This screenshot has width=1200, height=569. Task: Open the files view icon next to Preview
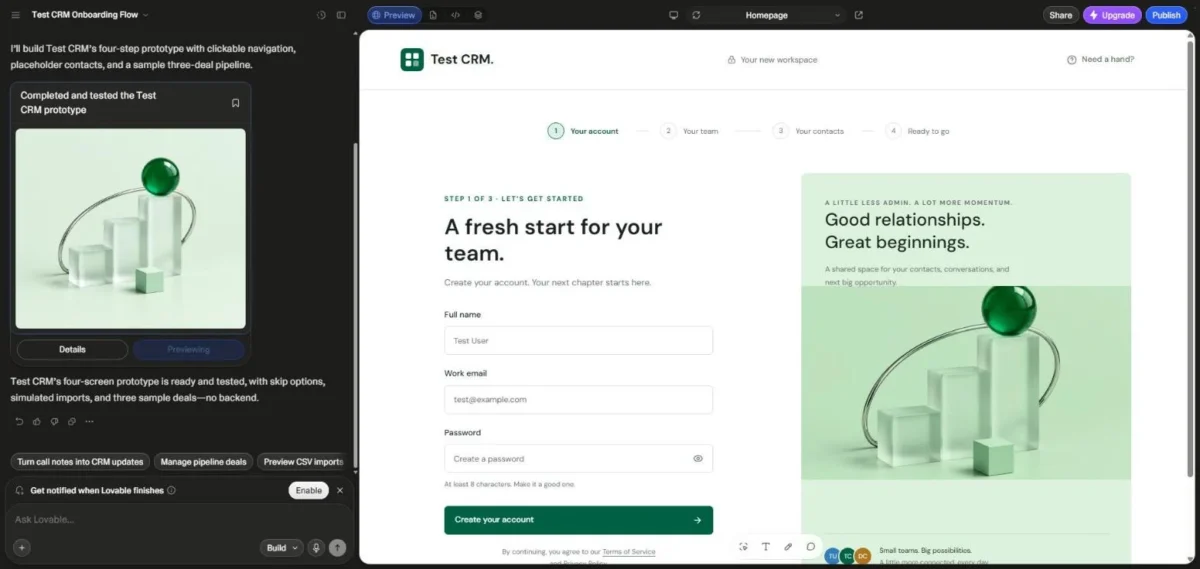433,15
